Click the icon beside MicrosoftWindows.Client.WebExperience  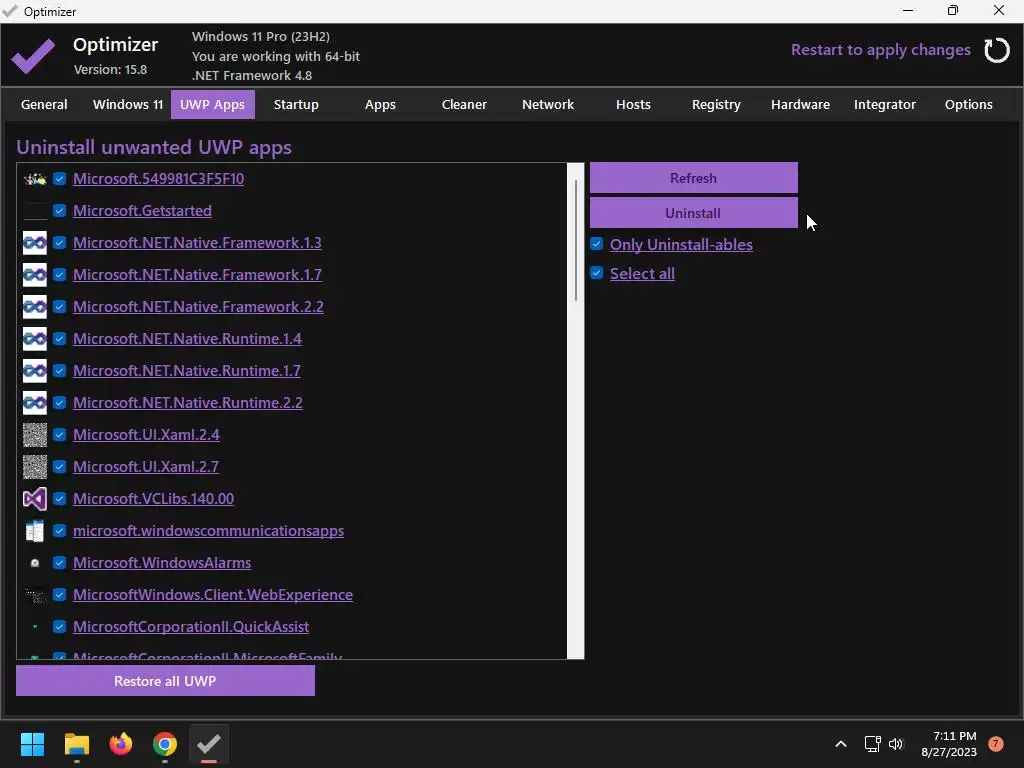click(35, 595)
